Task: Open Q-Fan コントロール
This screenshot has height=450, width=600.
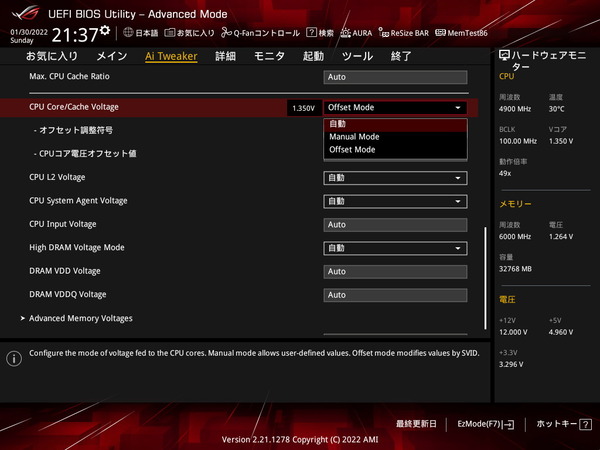Action: click(x=259, y=33)
